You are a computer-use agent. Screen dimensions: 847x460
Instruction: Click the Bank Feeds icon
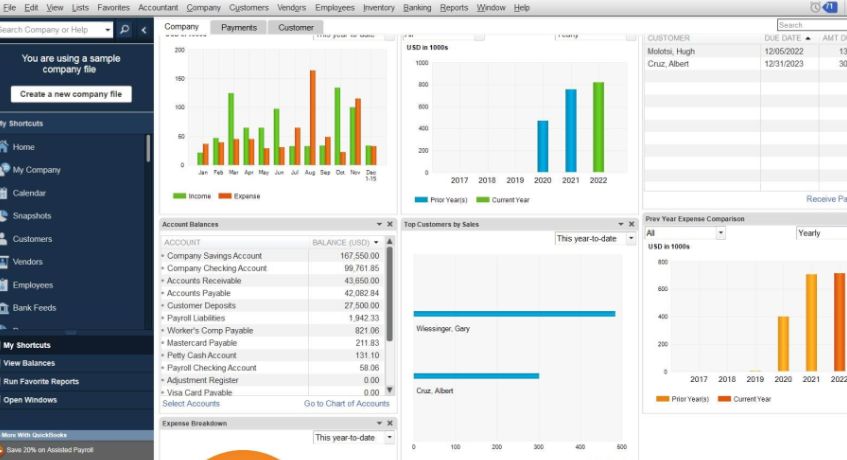click(4, 308)
